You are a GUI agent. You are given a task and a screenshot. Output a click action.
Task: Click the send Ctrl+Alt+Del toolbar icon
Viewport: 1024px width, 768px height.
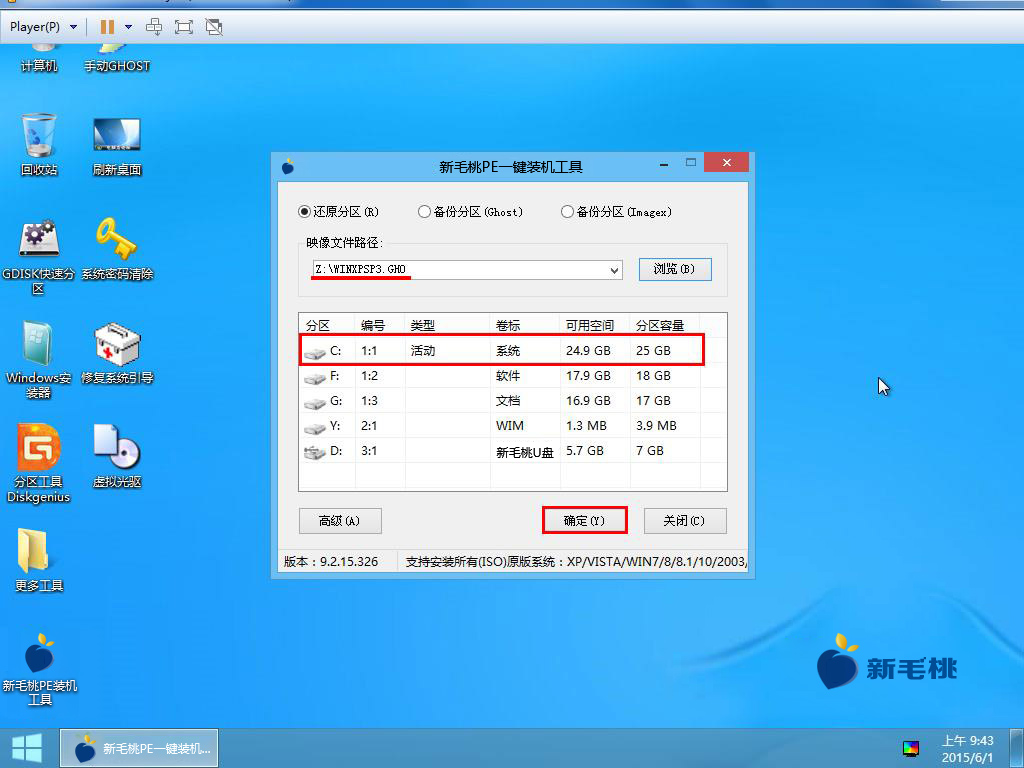(154, 27)
